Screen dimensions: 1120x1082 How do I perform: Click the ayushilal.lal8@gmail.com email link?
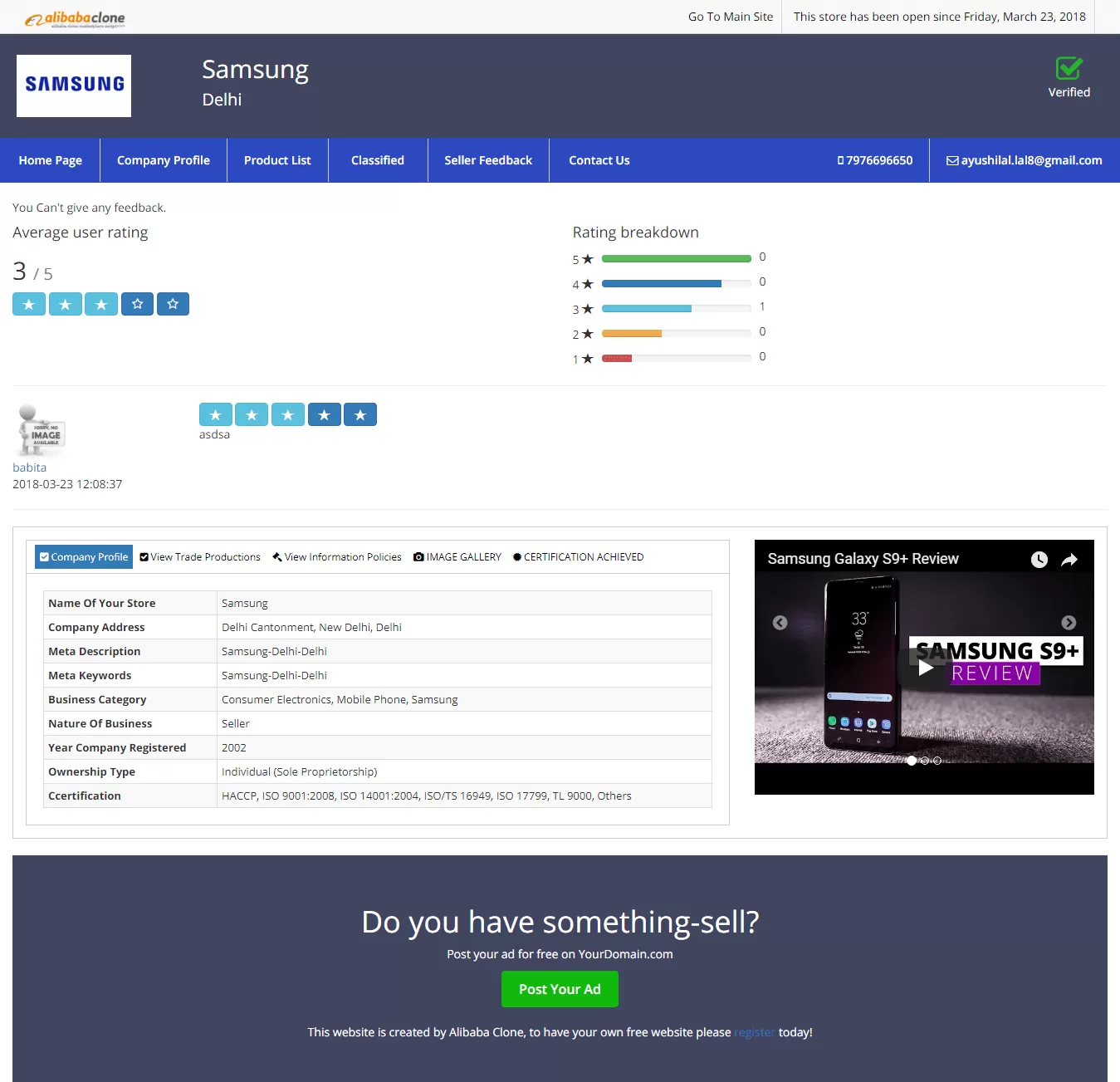pos(1025,160)
